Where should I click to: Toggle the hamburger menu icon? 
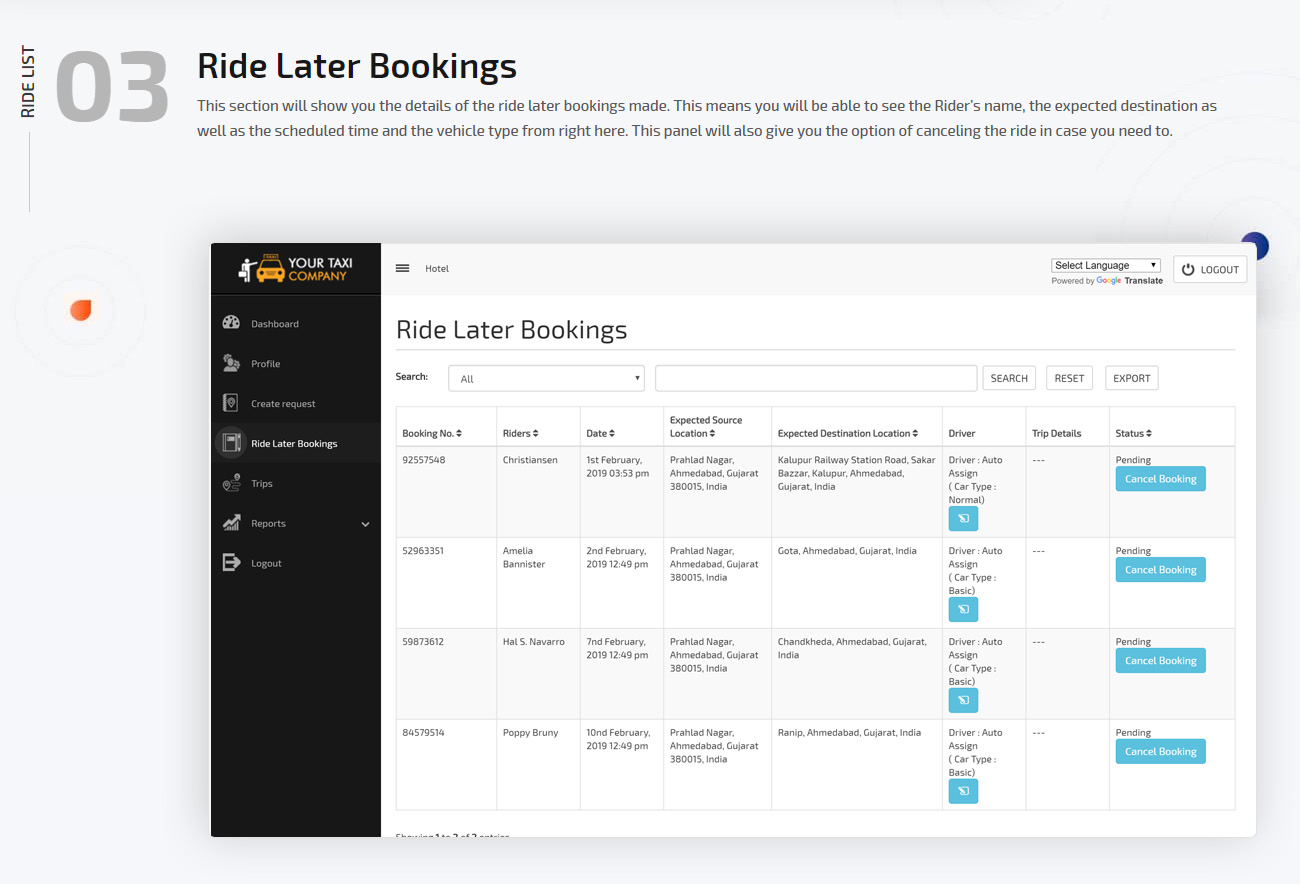pos(402,268)
